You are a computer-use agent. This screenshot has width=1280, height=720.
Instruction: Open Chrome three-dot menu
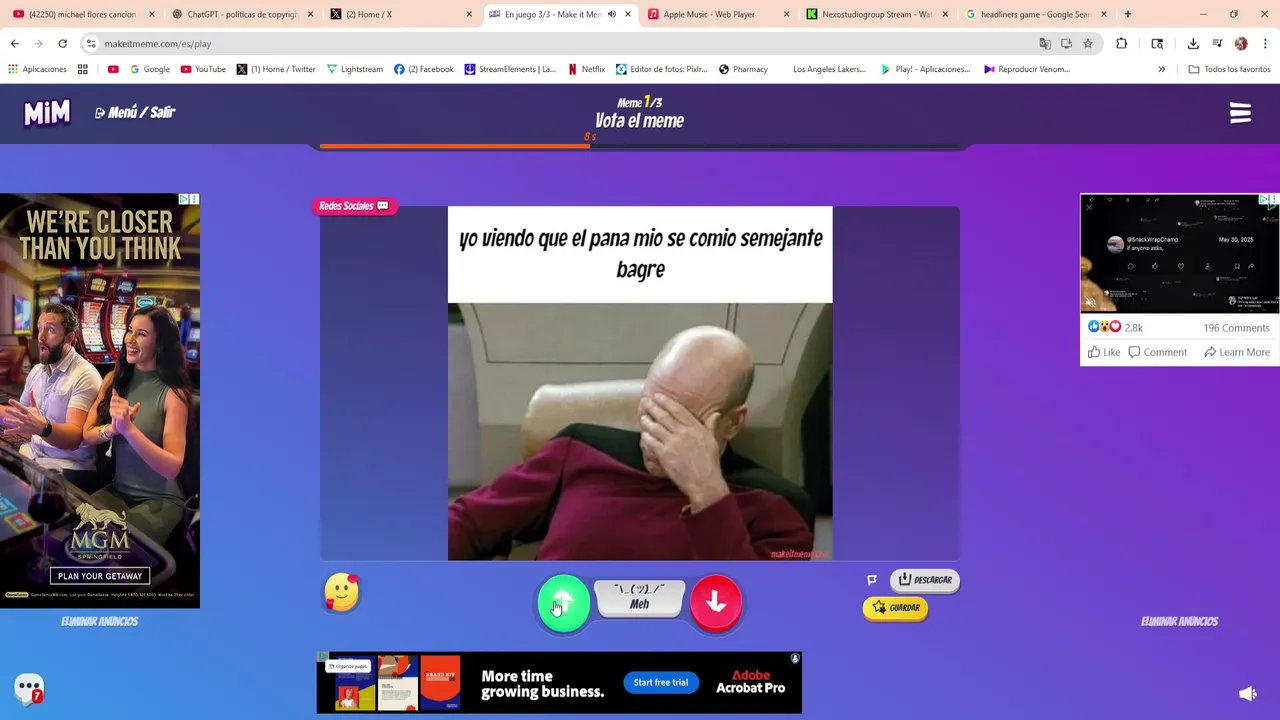tap(1265, 43)
